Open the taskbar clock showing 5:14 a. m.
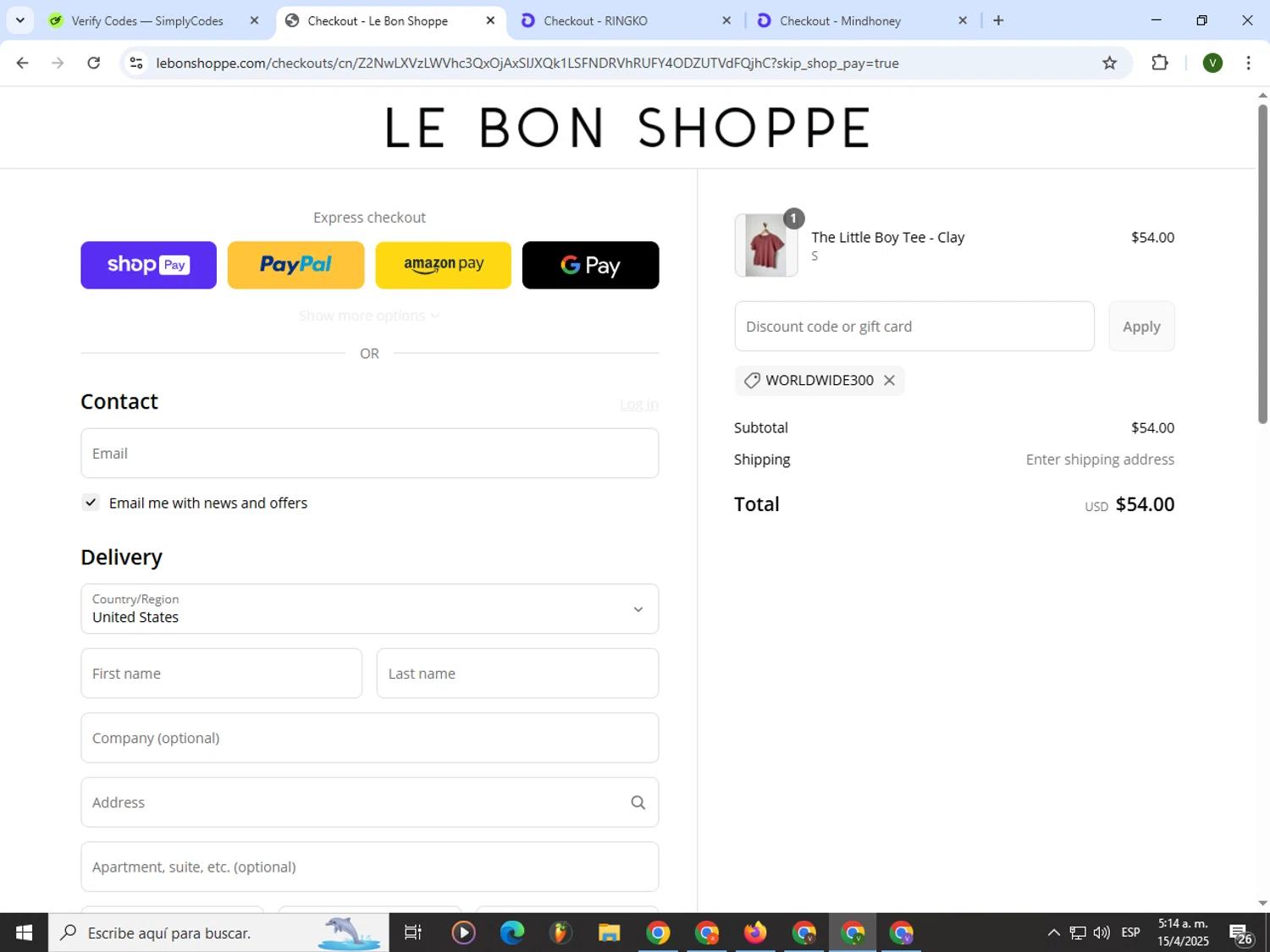Image resolution: width=1270 pixels, height=952 pixels. [1183, 933]
